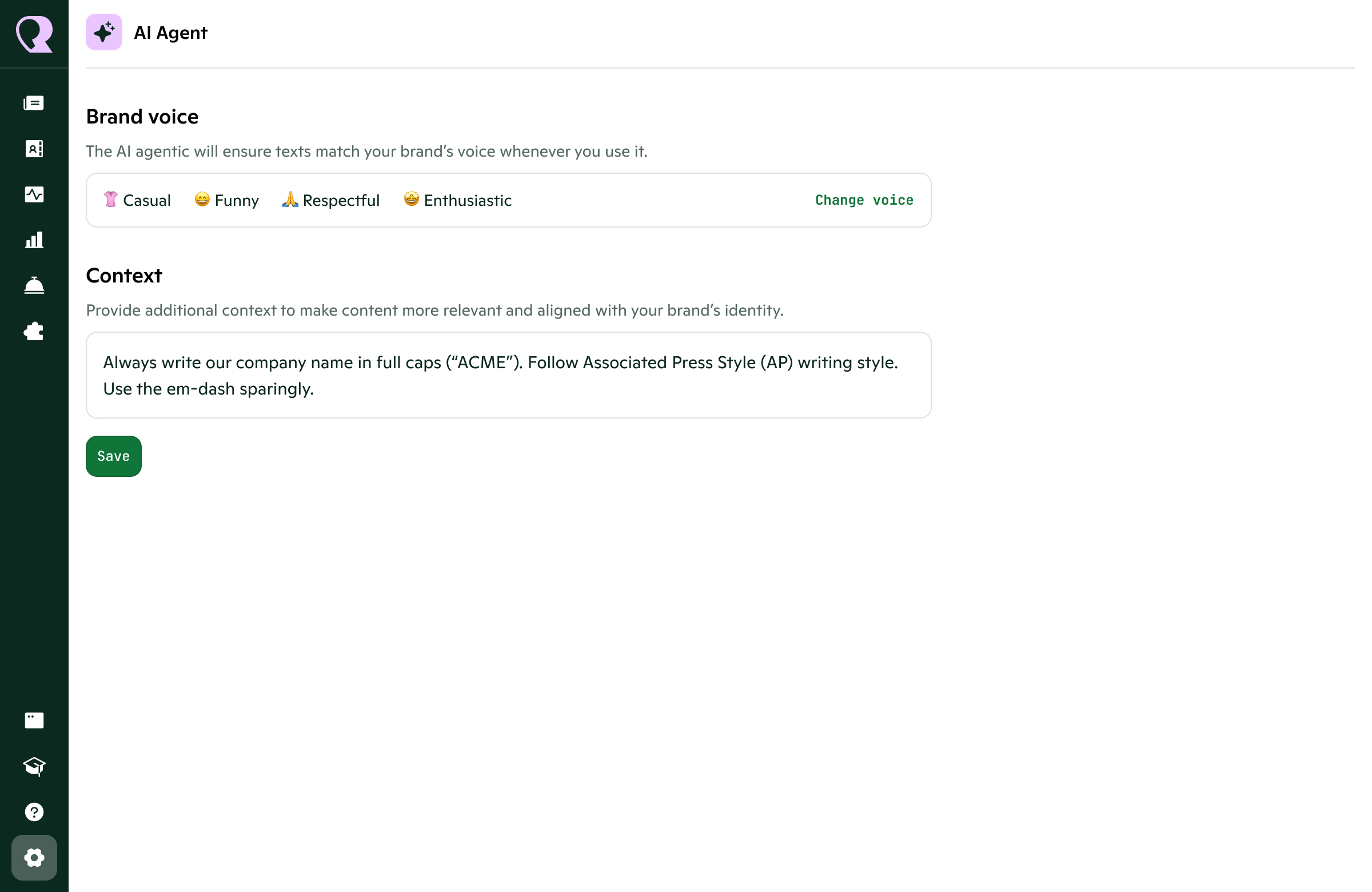The image size is (1372, 892).
Task: Click the Change voice link
Action: (864, 200)
